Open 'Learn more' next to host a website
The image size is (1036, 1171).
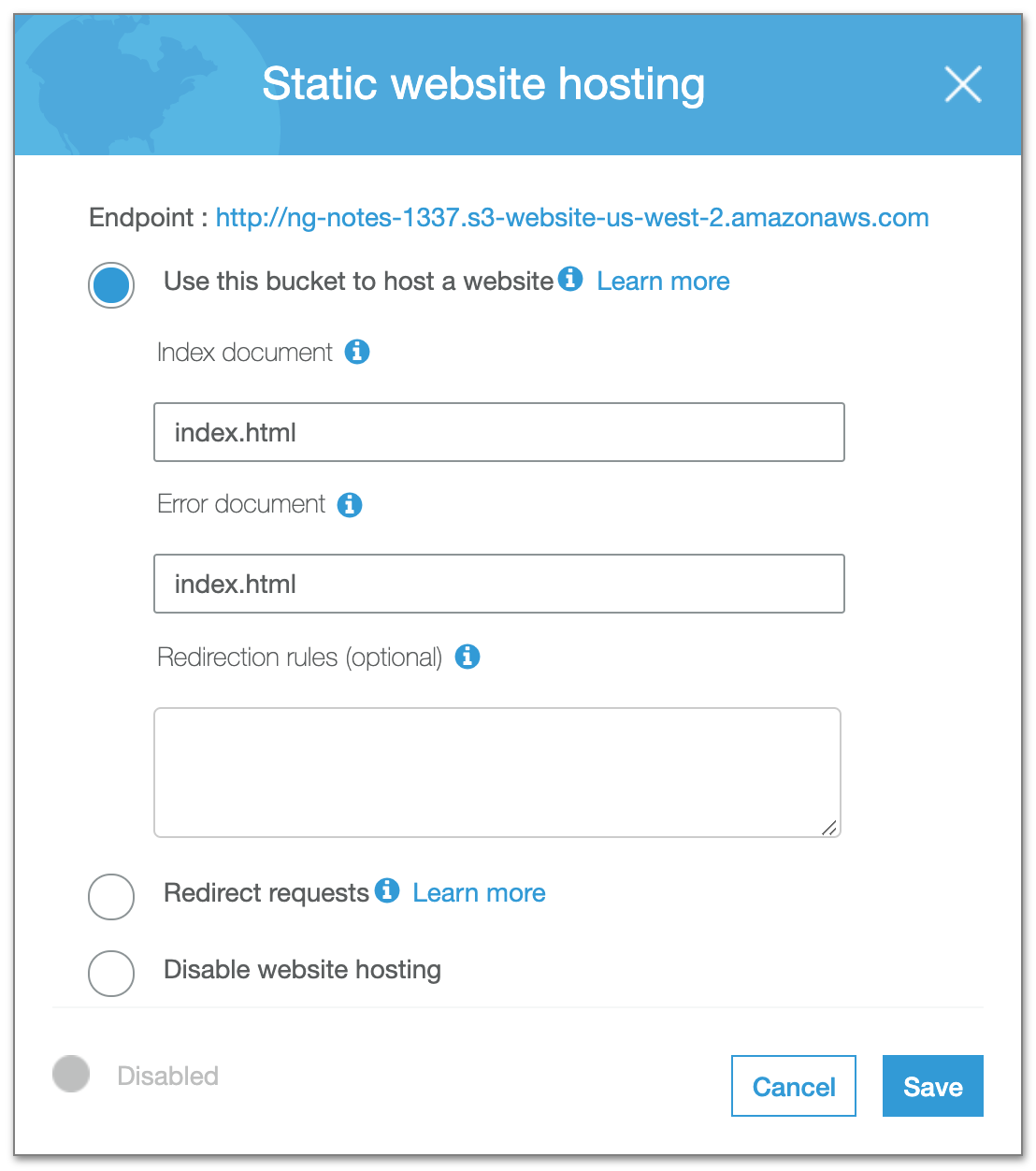(x=663, y=282)
